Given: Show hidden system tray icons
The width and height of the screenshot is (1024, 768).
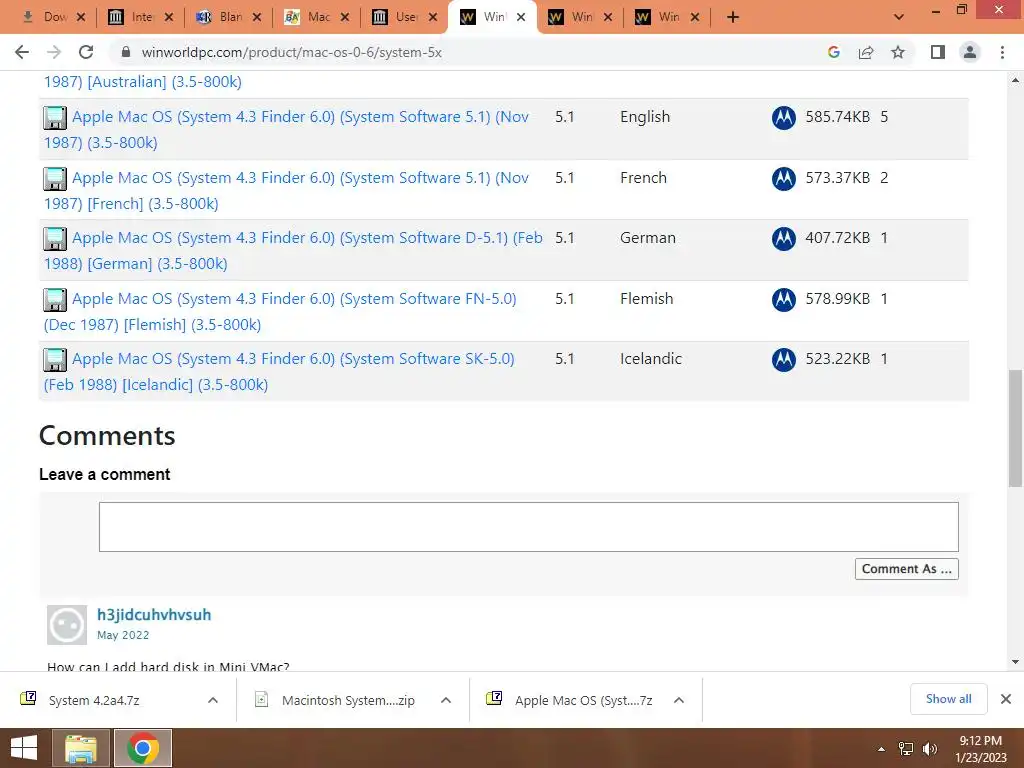Looking at the screenshot, I should [x=882, y=748].
